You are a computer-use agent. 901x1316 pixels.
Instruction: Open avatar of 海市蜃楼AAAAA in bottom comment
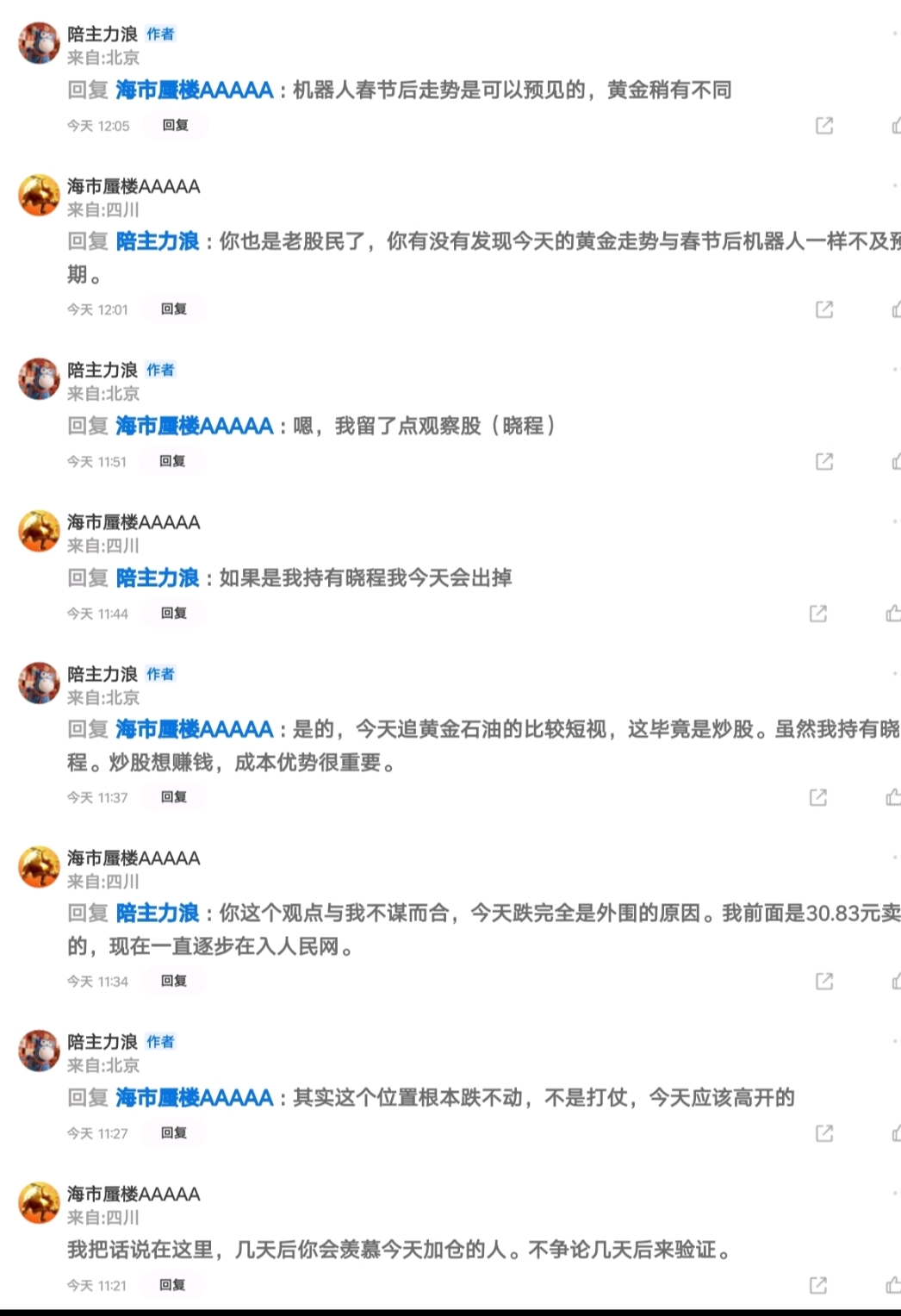tap(39, 1203)
